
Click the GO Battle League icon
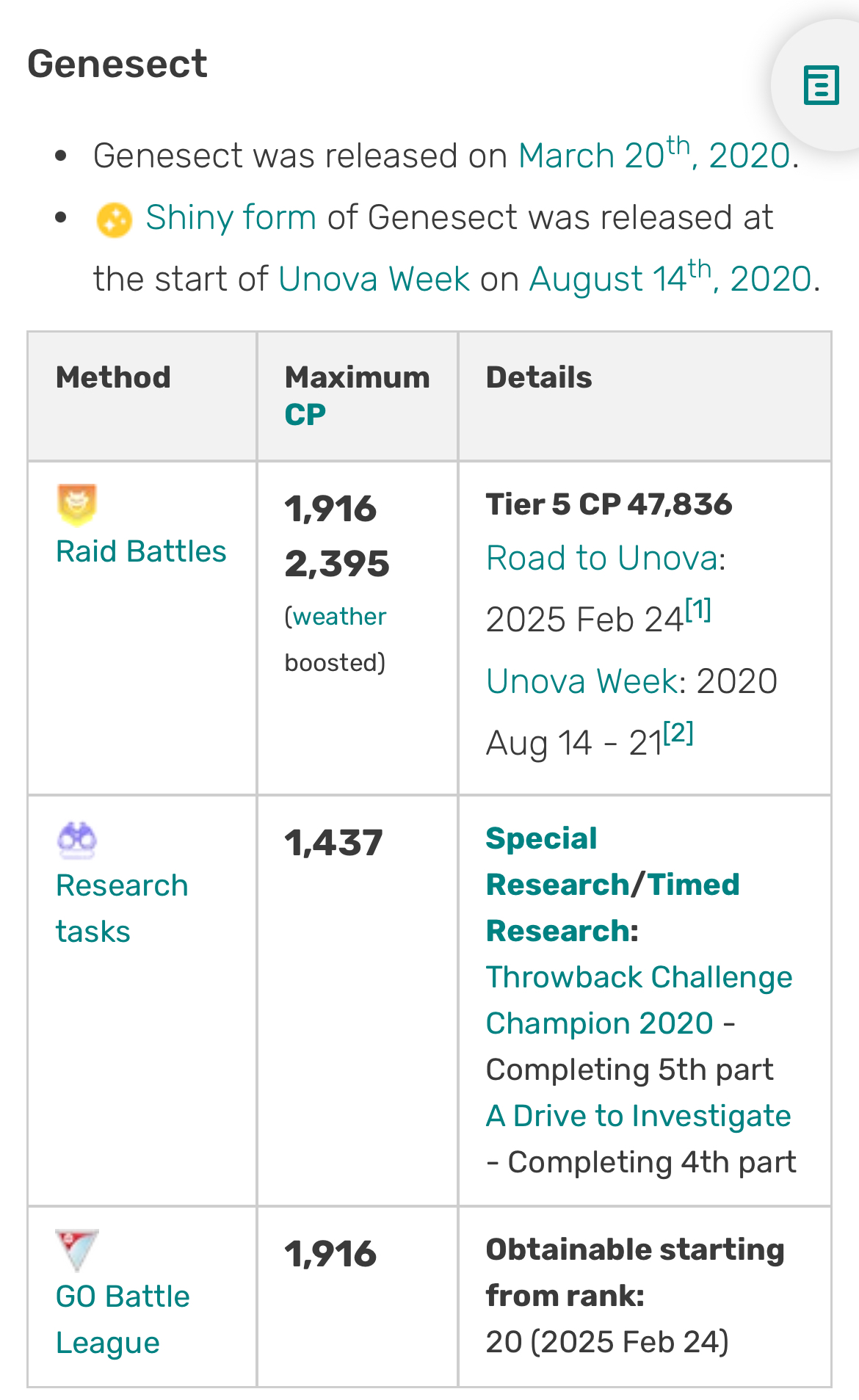pos(77,1250)
